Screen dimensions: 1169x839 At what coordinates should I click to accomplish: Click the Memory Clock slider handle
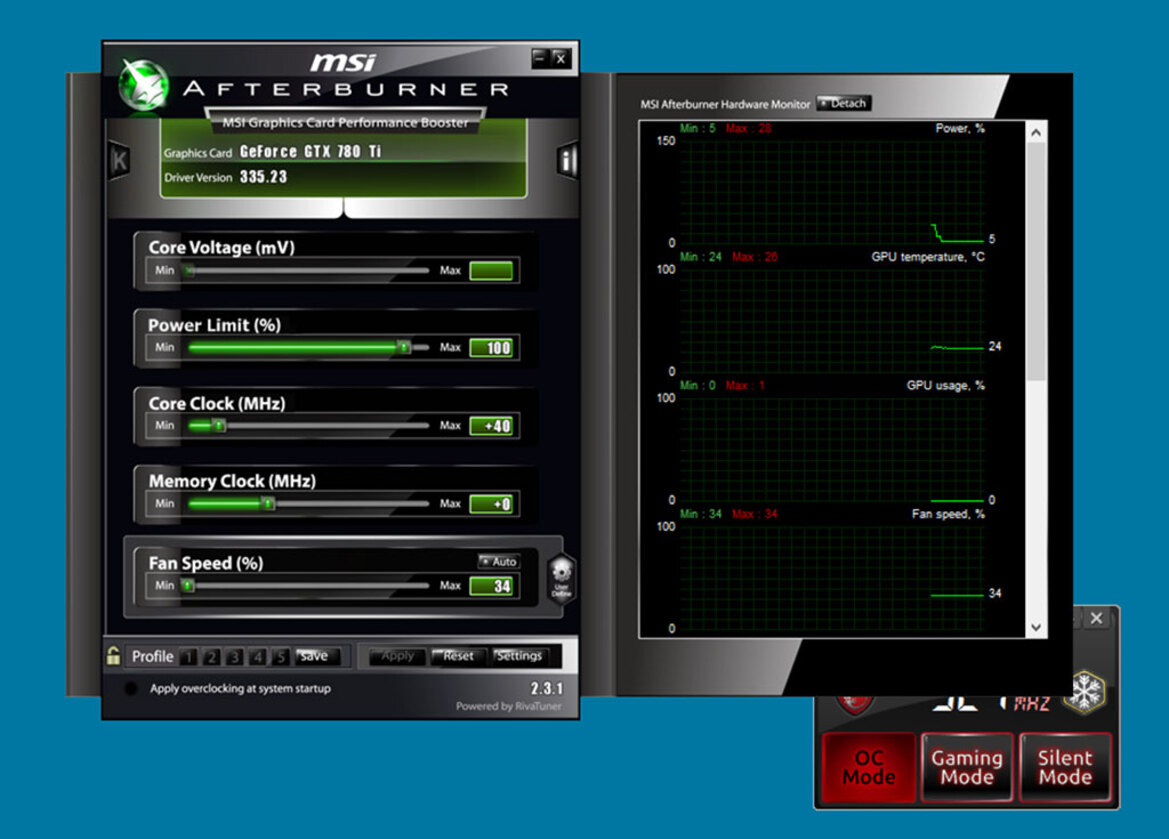click(268, 503)
